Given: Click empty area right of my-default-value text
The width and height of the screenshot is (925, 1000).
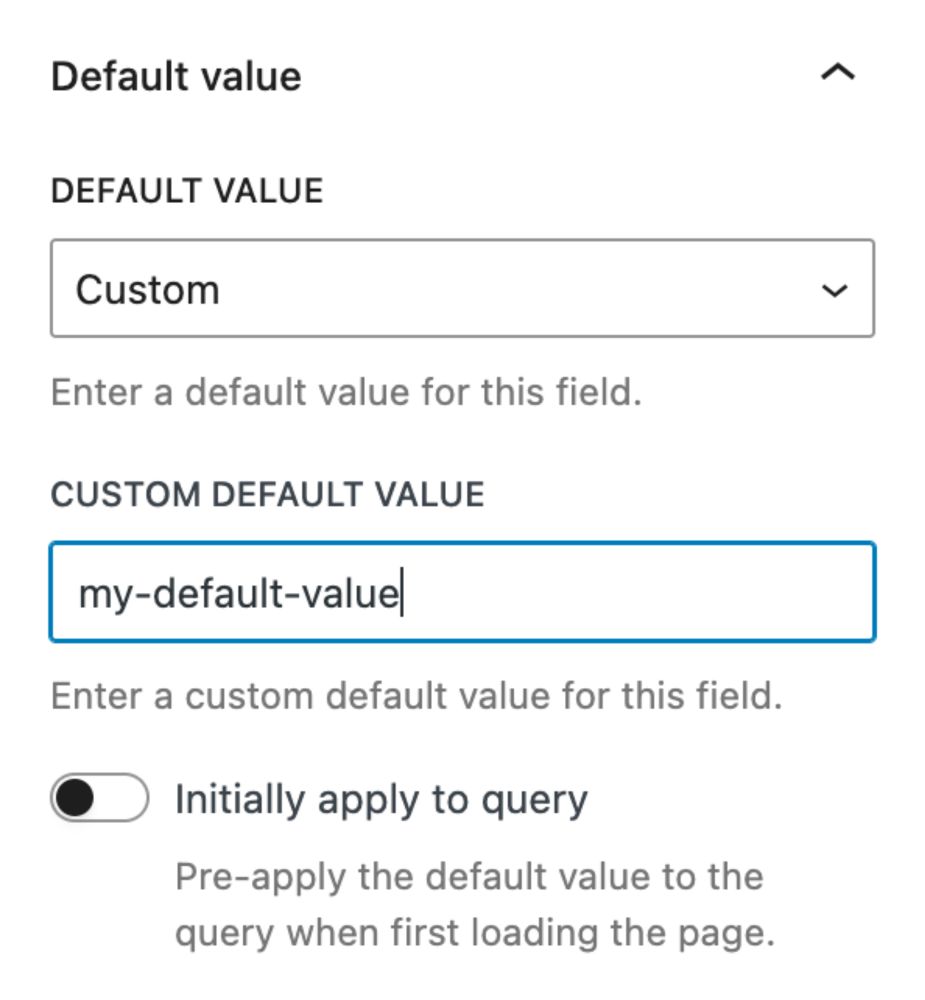Looking at the screenshot, I should click(640, 592).
